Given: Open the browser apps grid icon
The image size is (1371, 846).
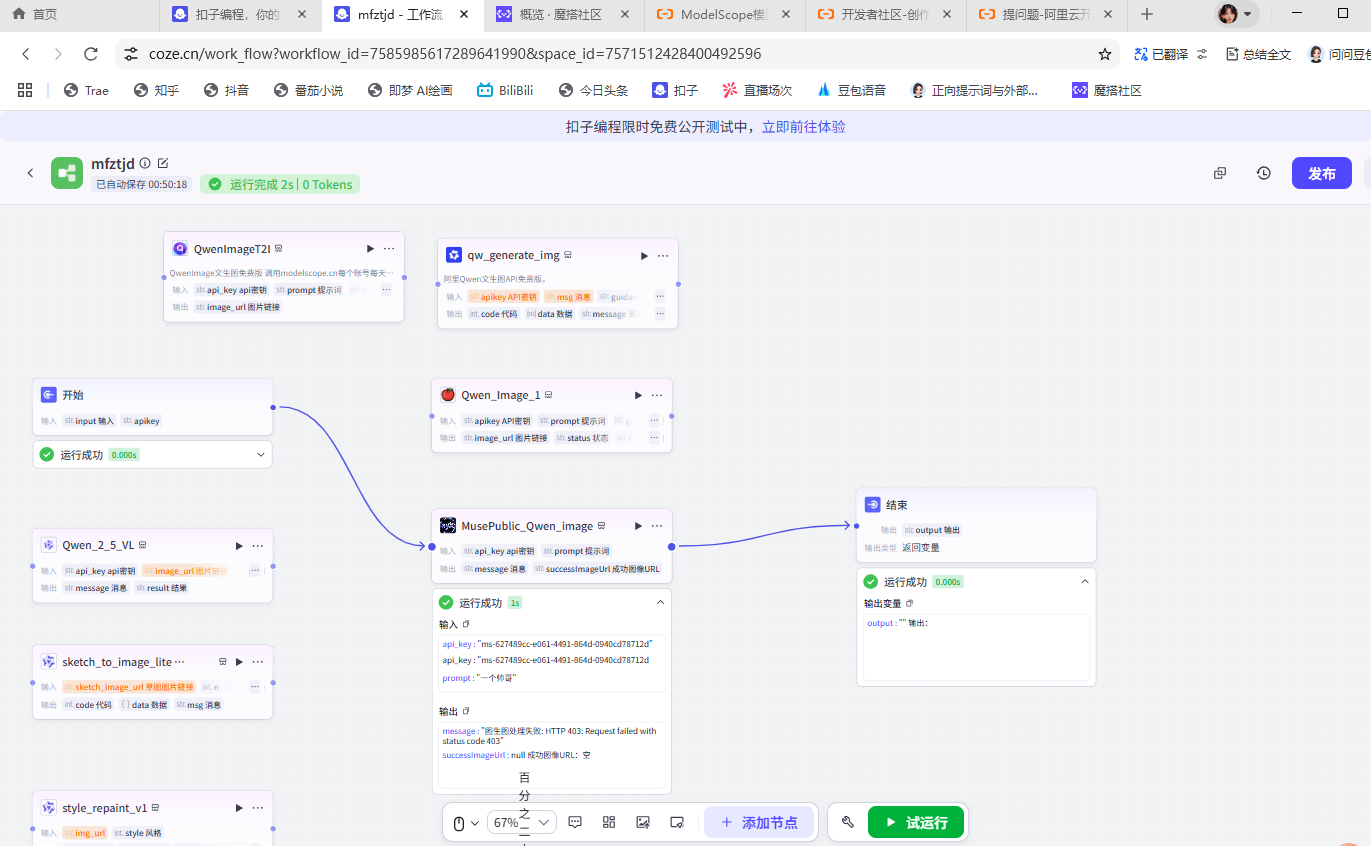Looking at the screenshot, I should tap(25, 90).
